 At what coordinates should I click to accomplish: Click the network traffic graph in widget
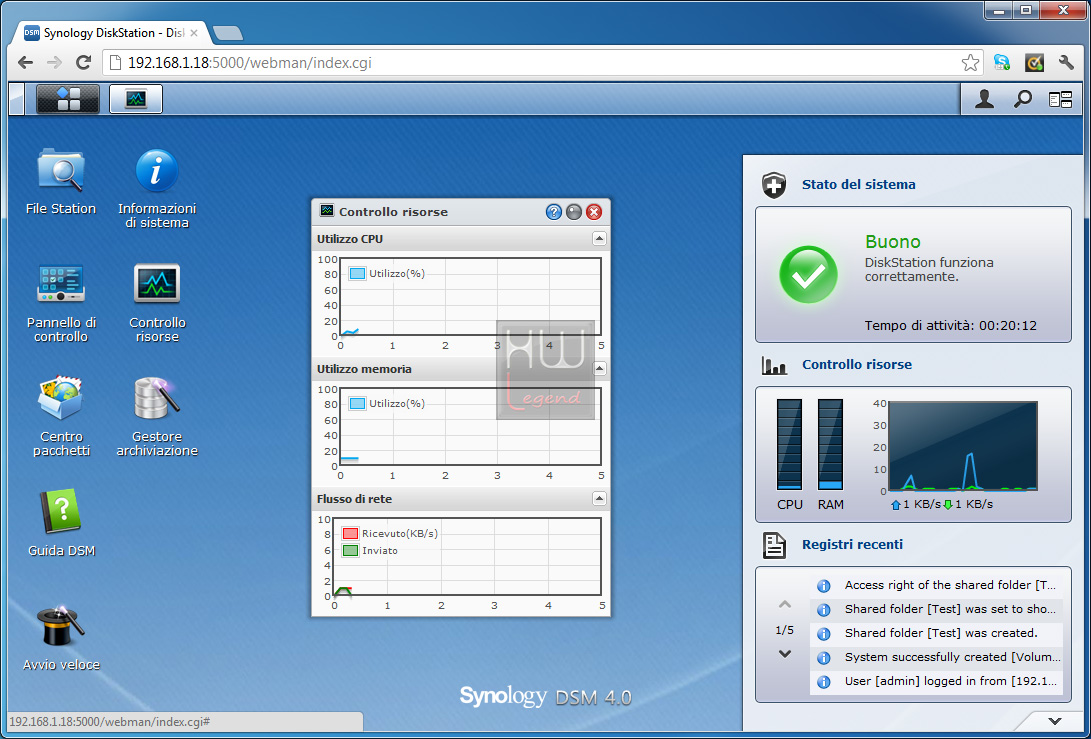(x=963, y=446)
